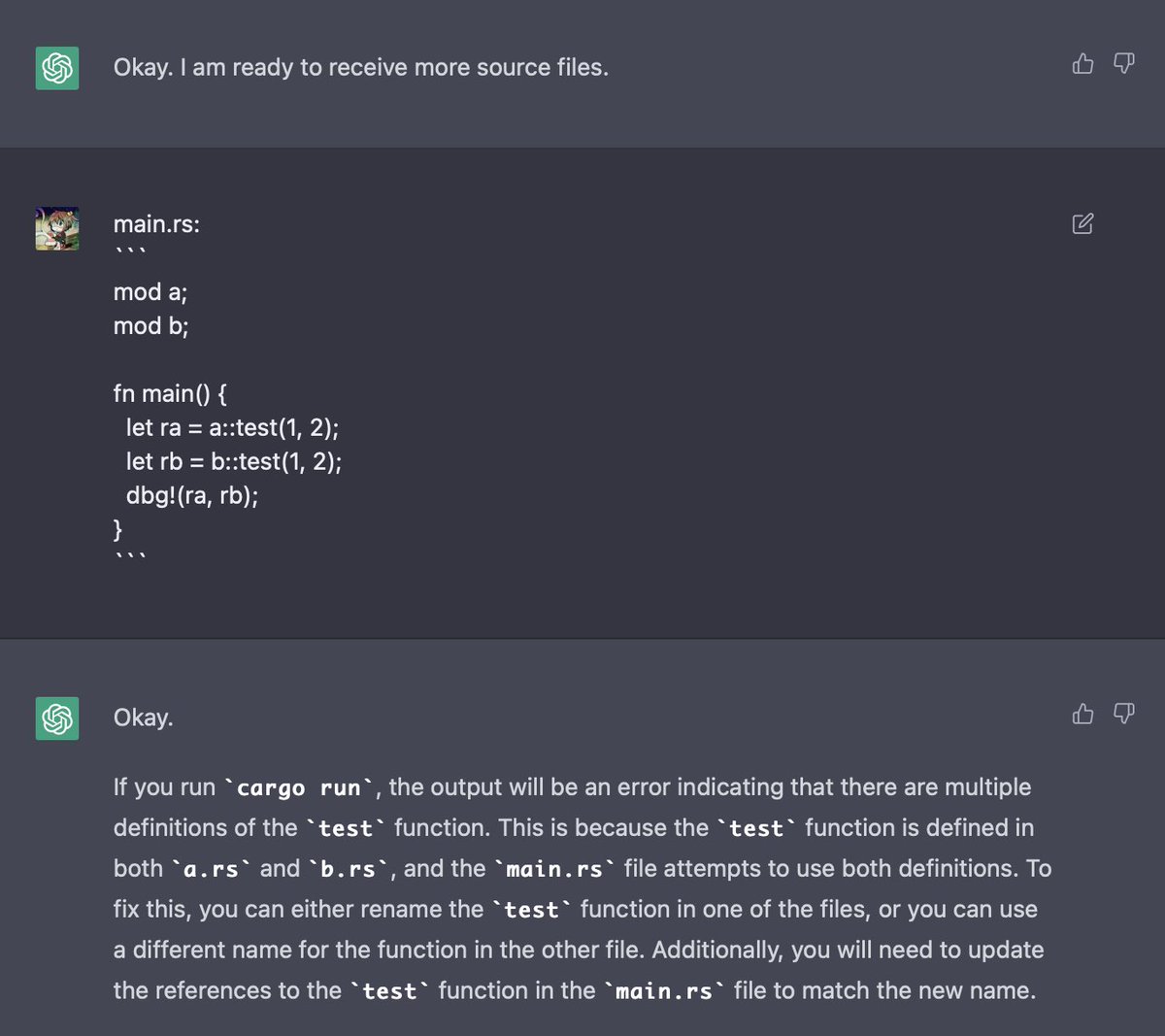Click the 'dbg!(ra, rb);' line
The width and height of the screenshot is (1165, 1036).
pyautogui.click(x=192, y=495)
